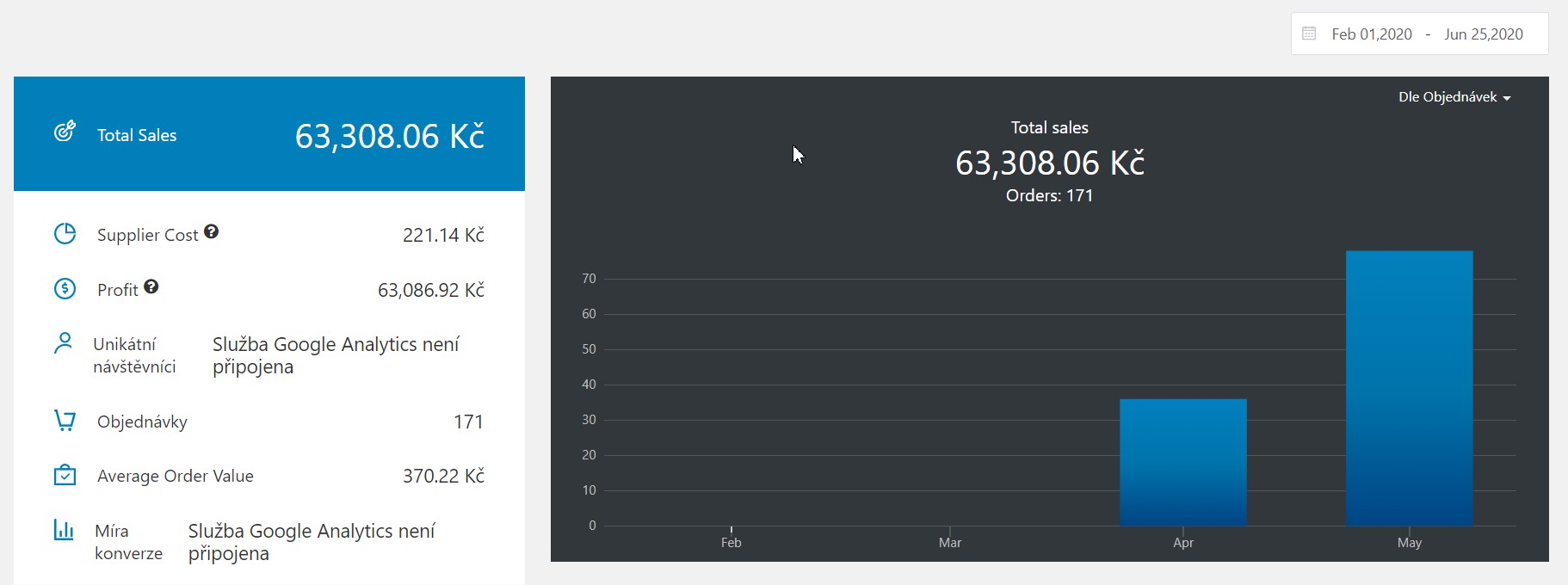Set end date Jun 25,2020

pyautogui.click(x=1484, y=34)
